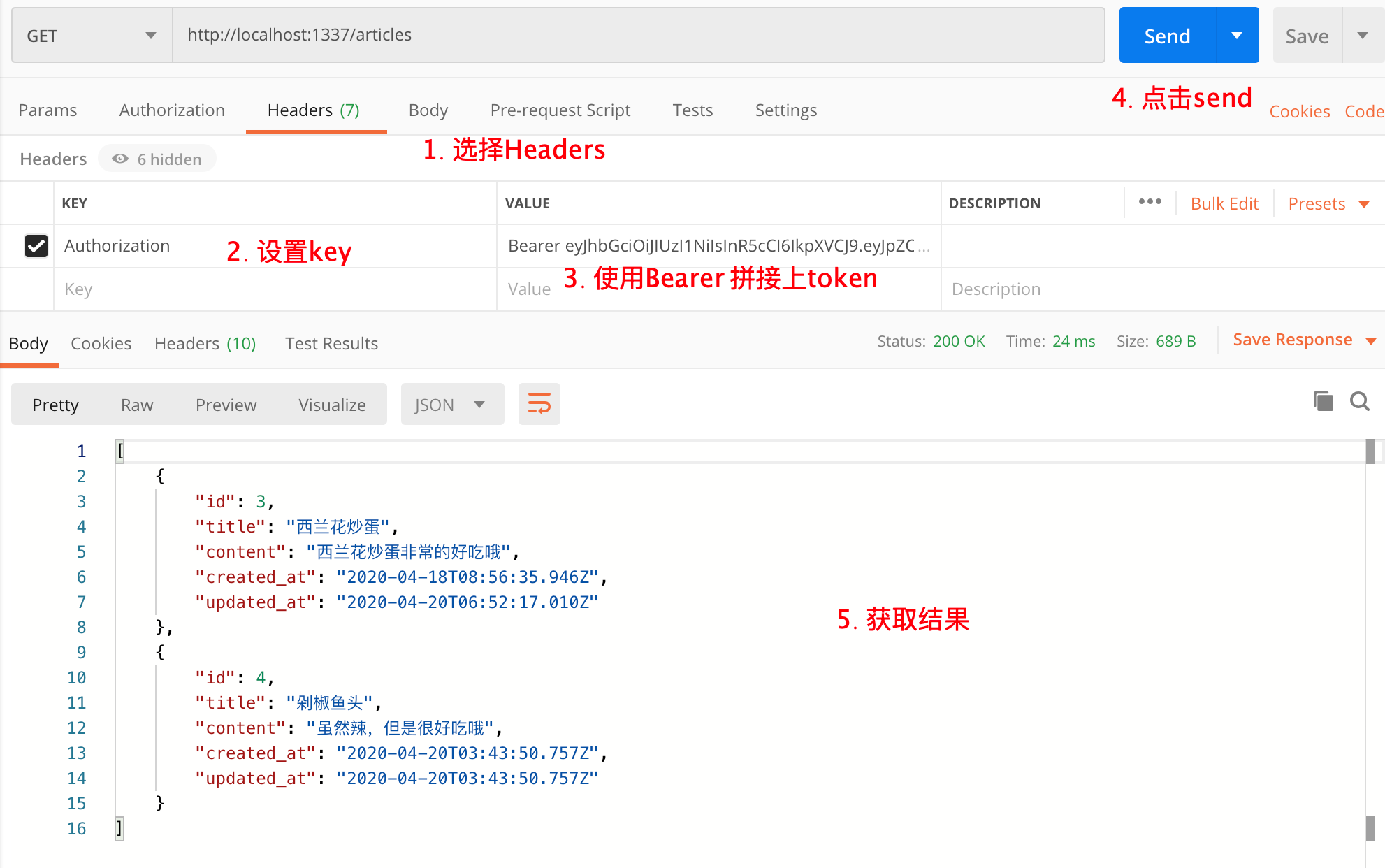Click the Visualize response icon
Screen dimensions: 1385x868
pyautogui.click(x=331, y=405)
